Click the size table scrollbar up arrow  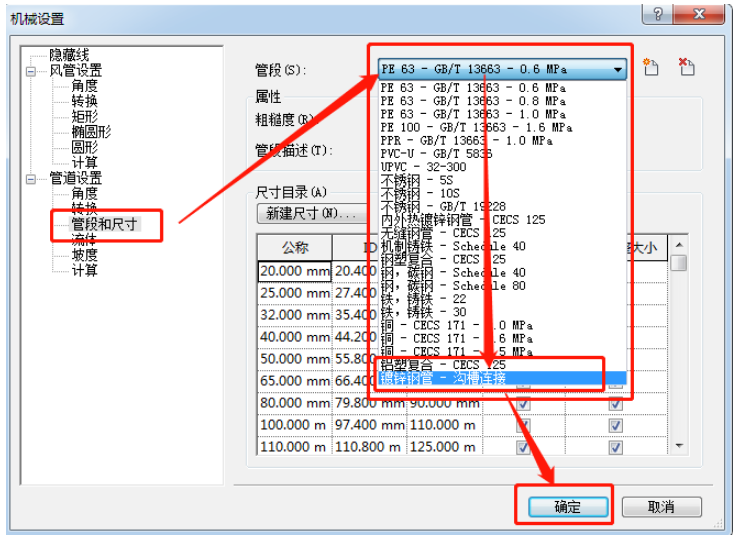pos(679,244)
